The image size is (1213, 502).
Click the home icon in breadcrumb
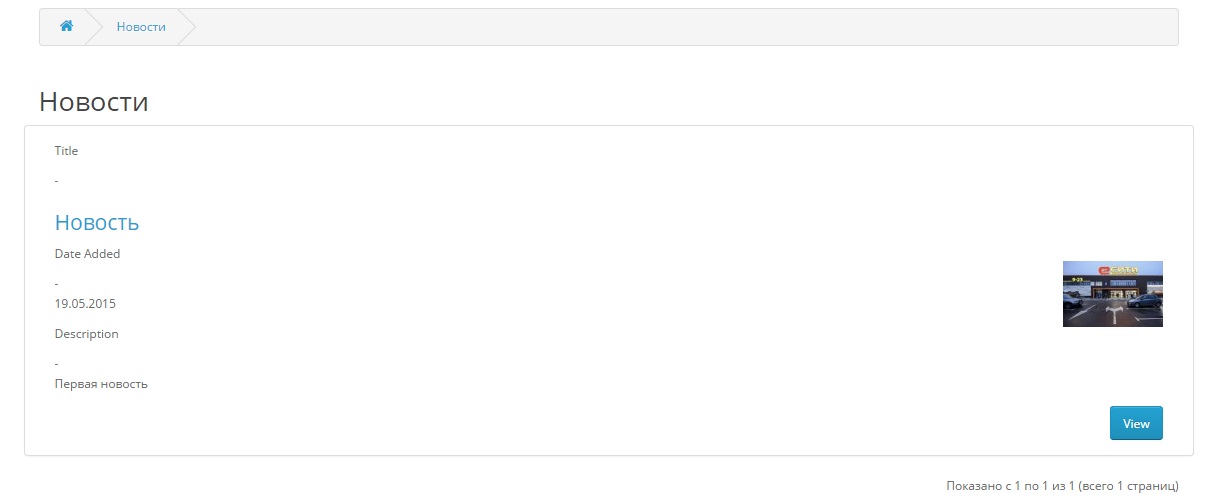click(x=66, y=27)
